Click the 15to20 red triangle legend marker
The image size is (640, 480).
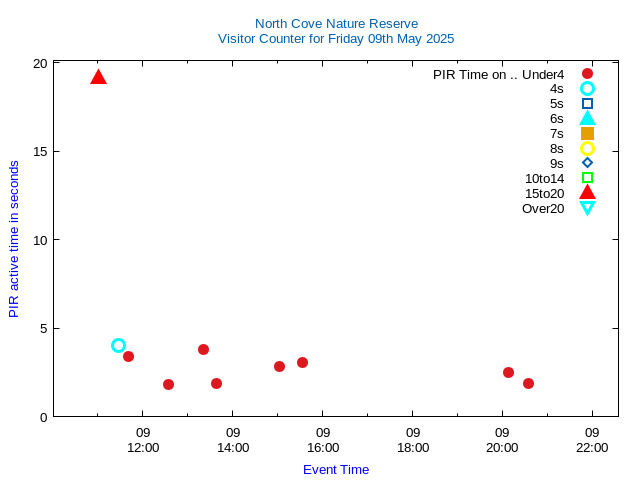coord(587,193)
